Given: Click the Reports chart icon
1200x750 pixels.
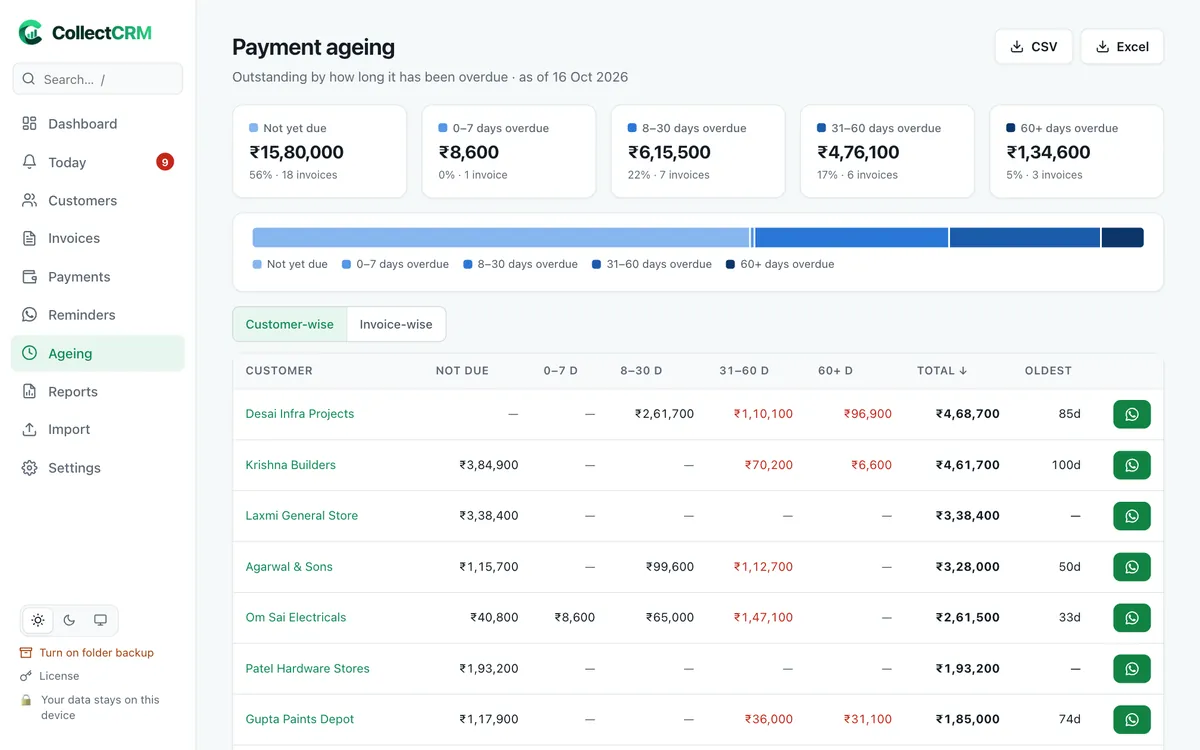Looking at the screenshot, I should [29, 391].
